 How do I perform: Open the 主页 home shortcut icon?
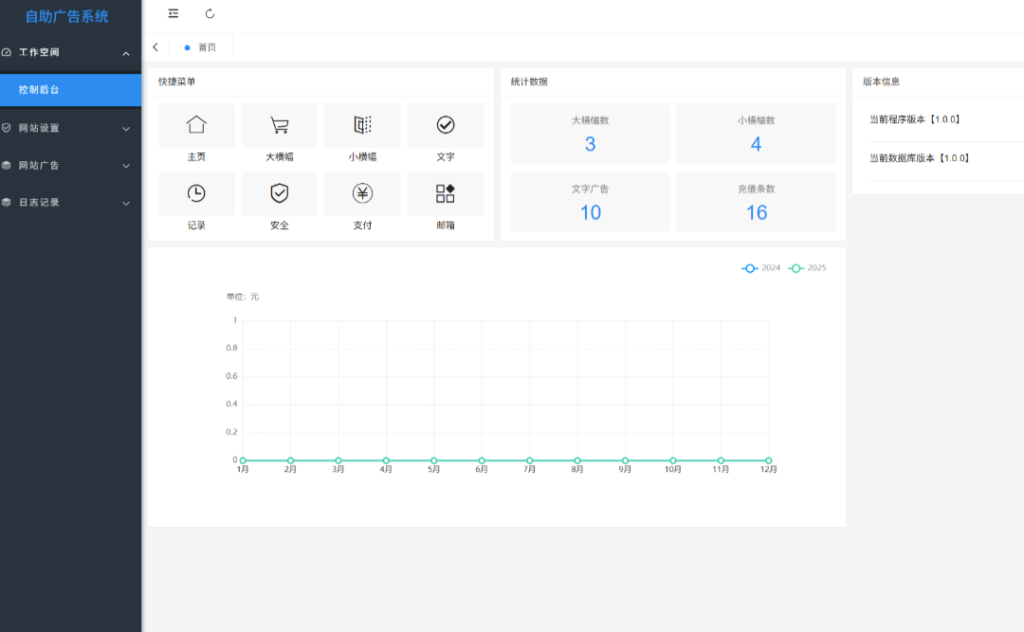pyautogui.click(x=196, y=125)
